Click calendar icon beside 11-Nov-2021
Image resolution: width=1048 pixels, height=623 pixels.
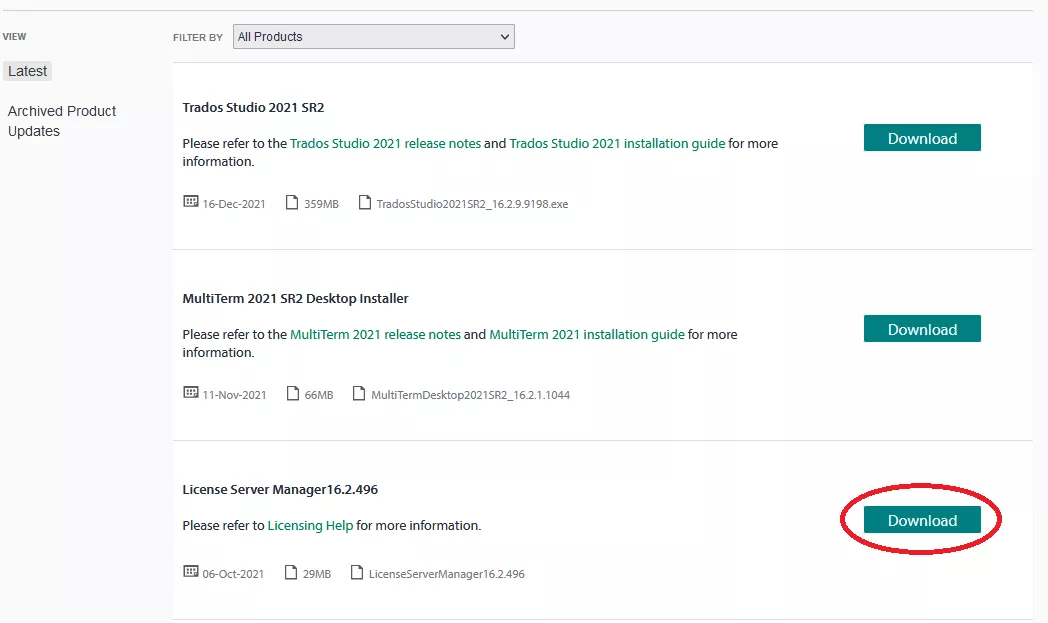tap(190, 392)
